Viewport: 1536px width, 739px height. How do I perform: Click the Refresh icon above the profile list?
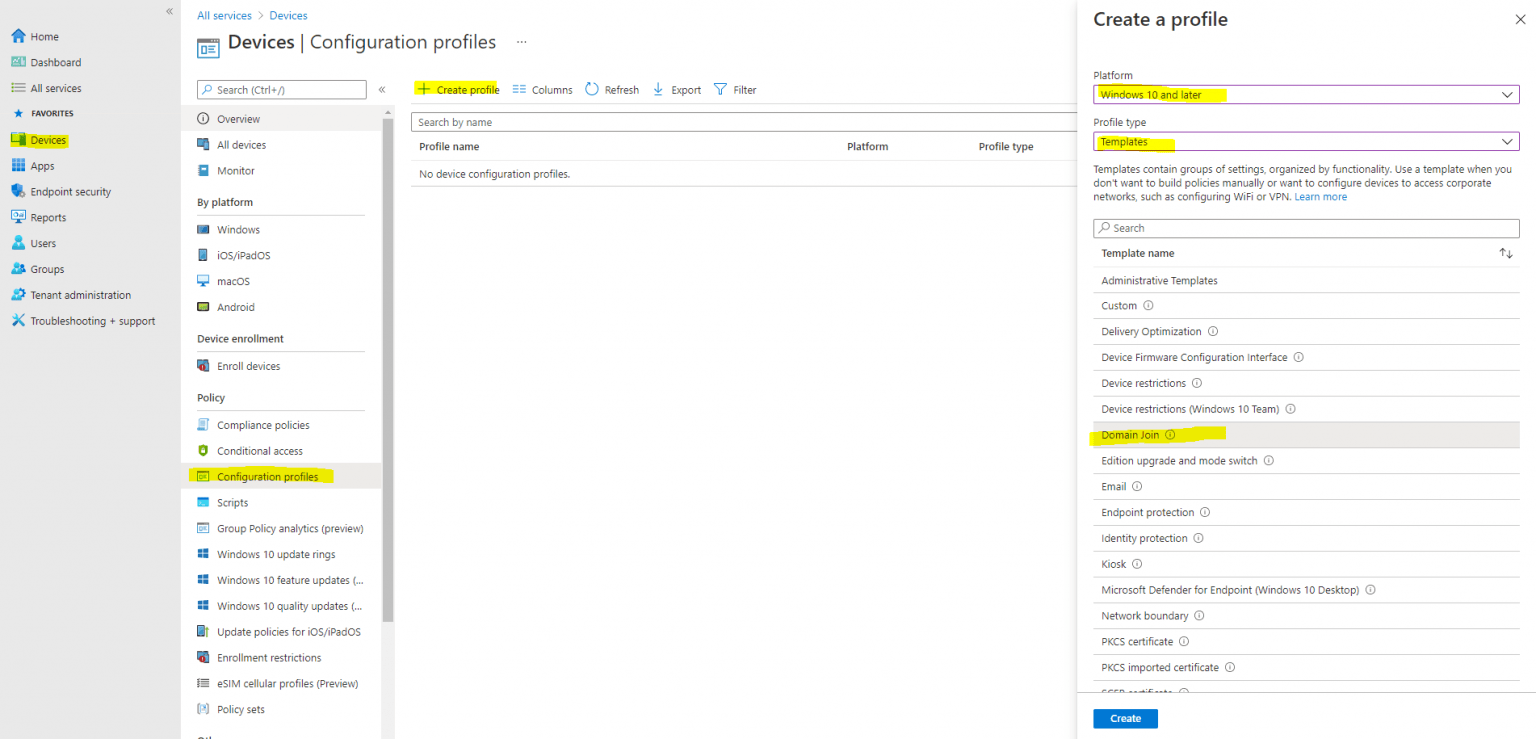[x=592, y=89]
